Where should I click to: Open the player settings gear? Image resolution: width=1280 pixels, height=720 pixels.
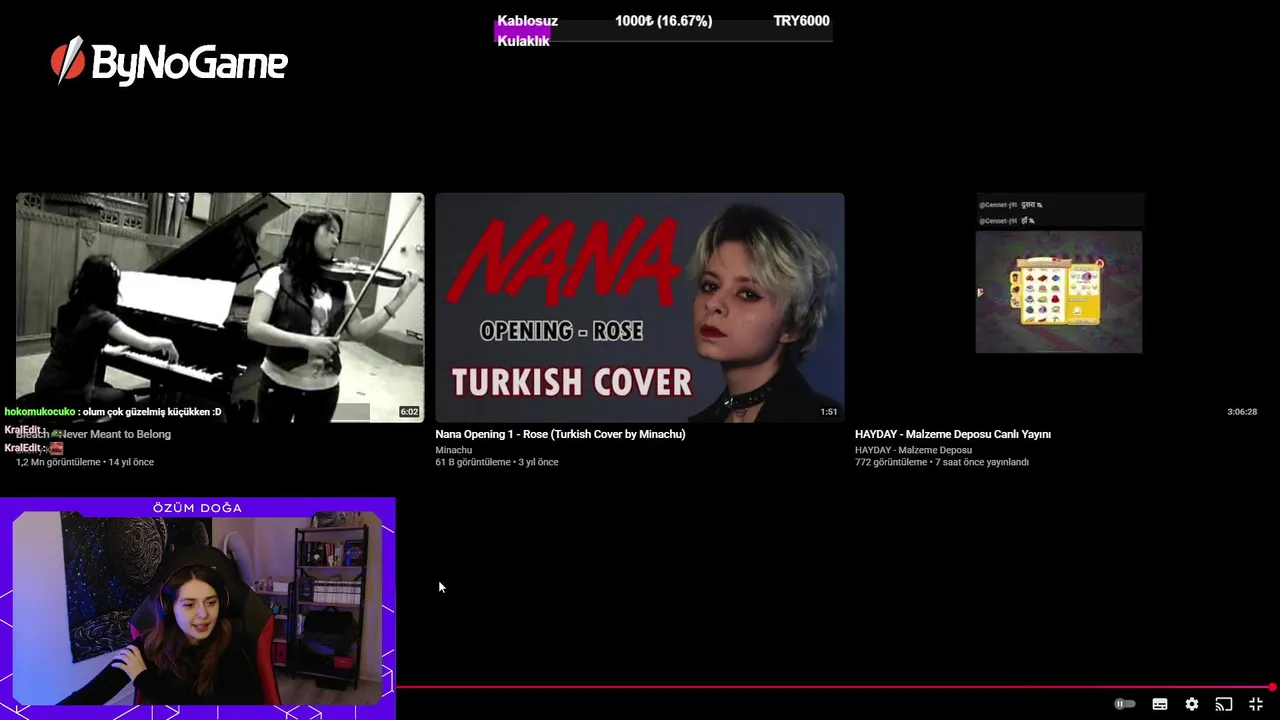click(x=1192, y=704)
